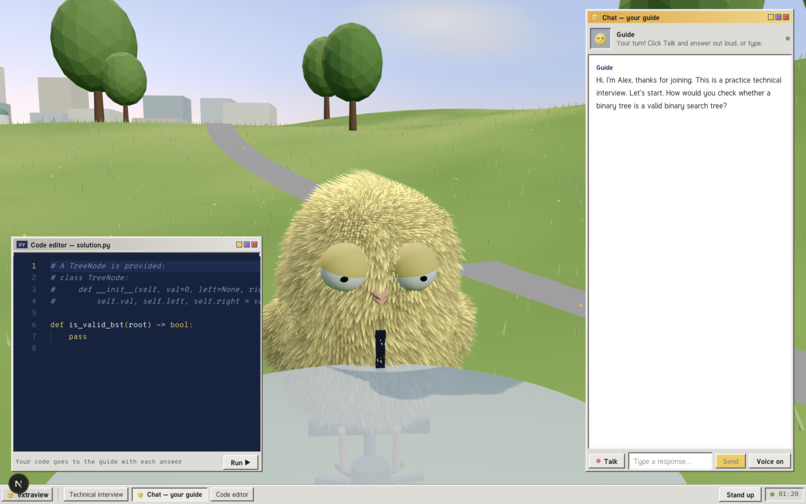Click line number 8 in the code editor

[34, 349]
